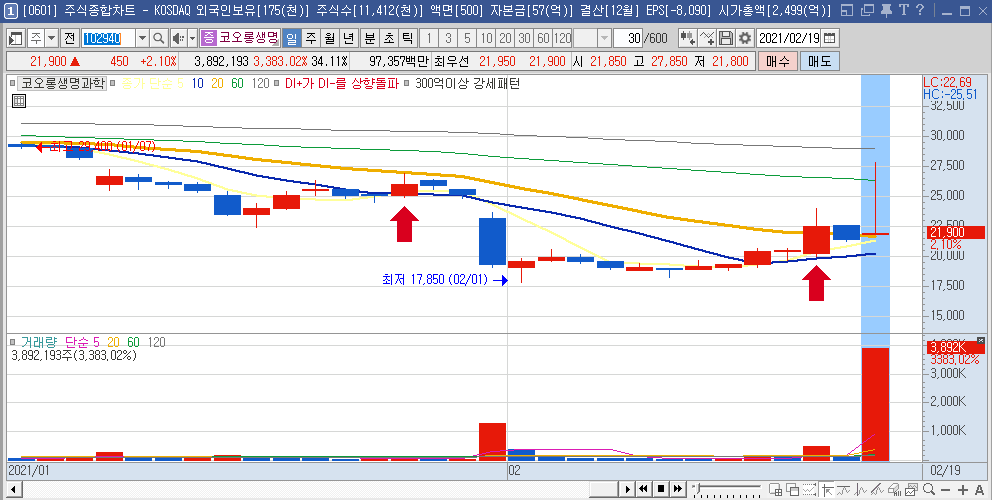Image resolution: width=992 pixels, height=500 pixels.
Task: Toggle the left panel layout icon
Action: click(15, 39)
